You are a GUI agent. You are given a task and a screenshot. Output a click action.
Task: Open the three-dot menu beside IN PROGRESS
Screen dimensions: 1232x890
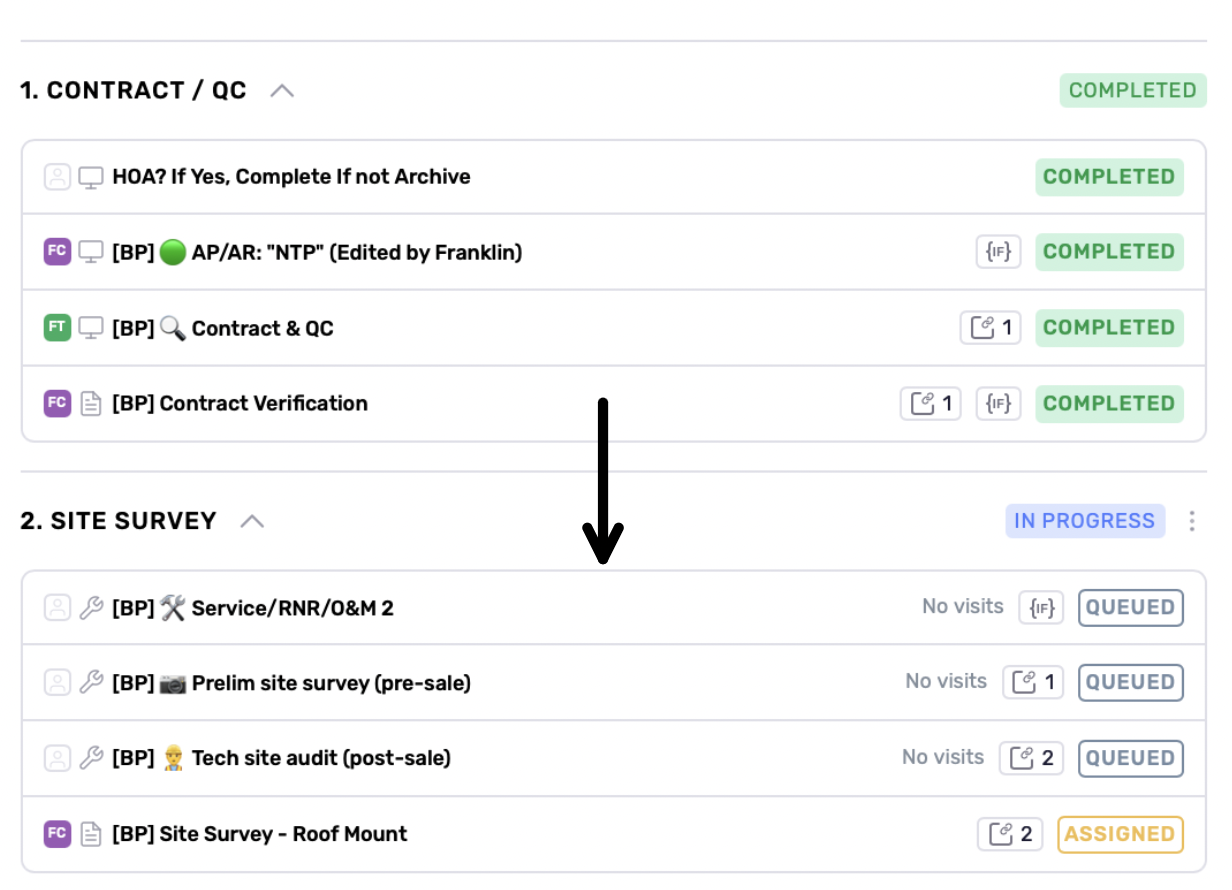pos(1191,521)
